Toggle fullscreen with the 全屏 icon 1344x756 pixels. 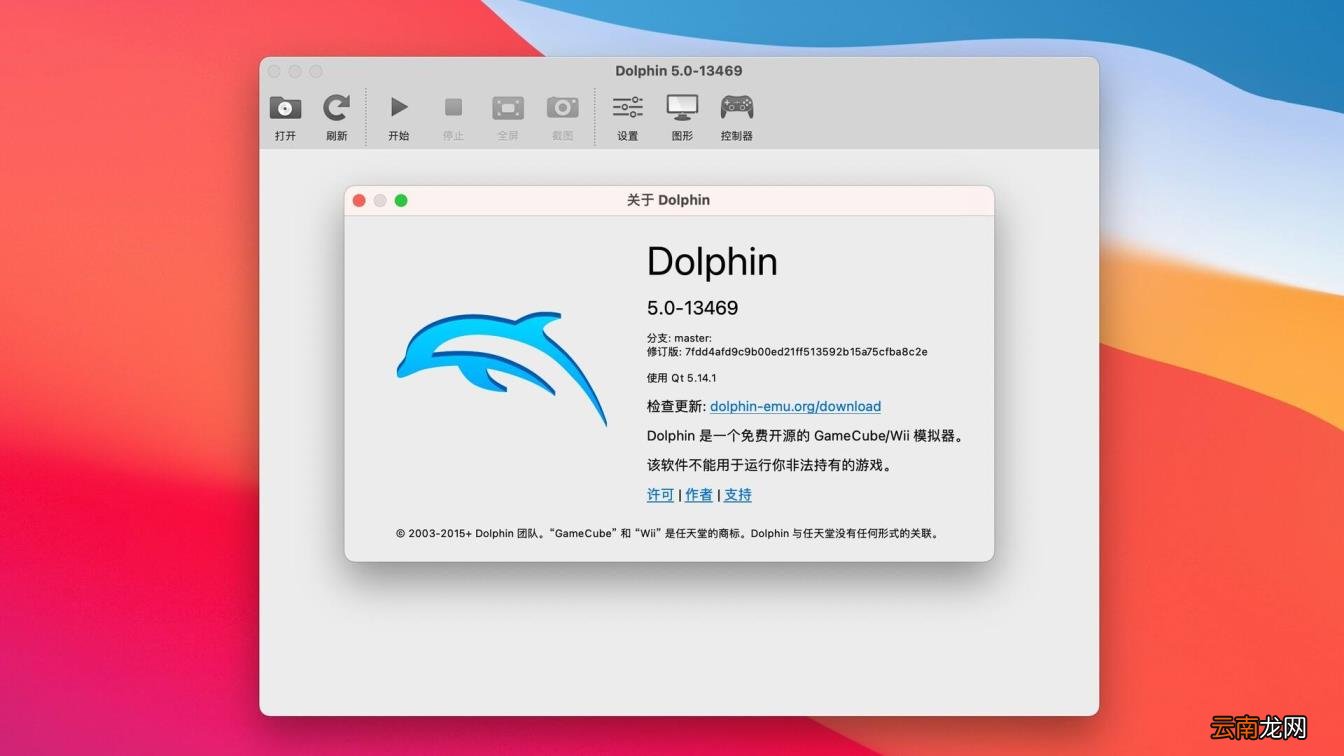click(508, 107)
